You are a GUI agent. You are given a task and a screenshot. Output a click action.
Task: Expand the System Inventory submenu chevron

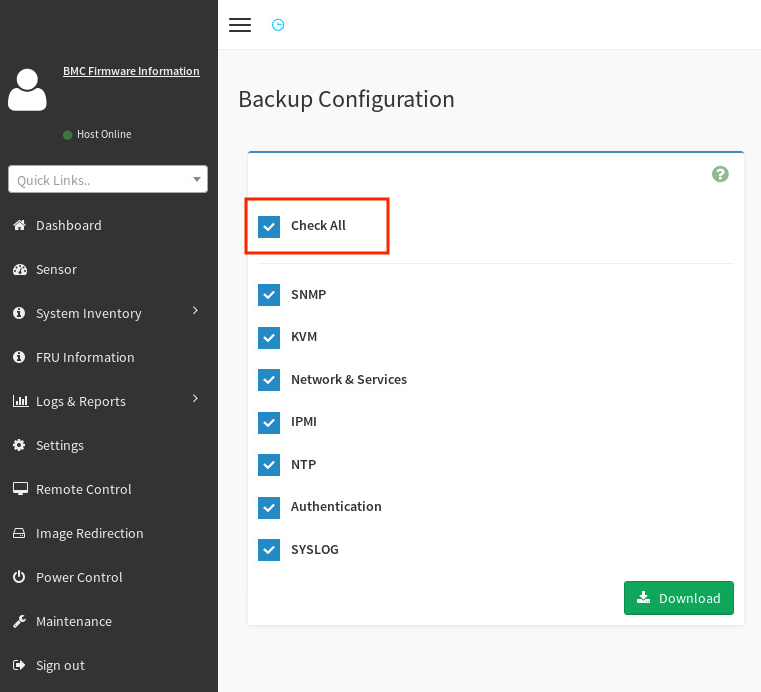tap(195, 312)
